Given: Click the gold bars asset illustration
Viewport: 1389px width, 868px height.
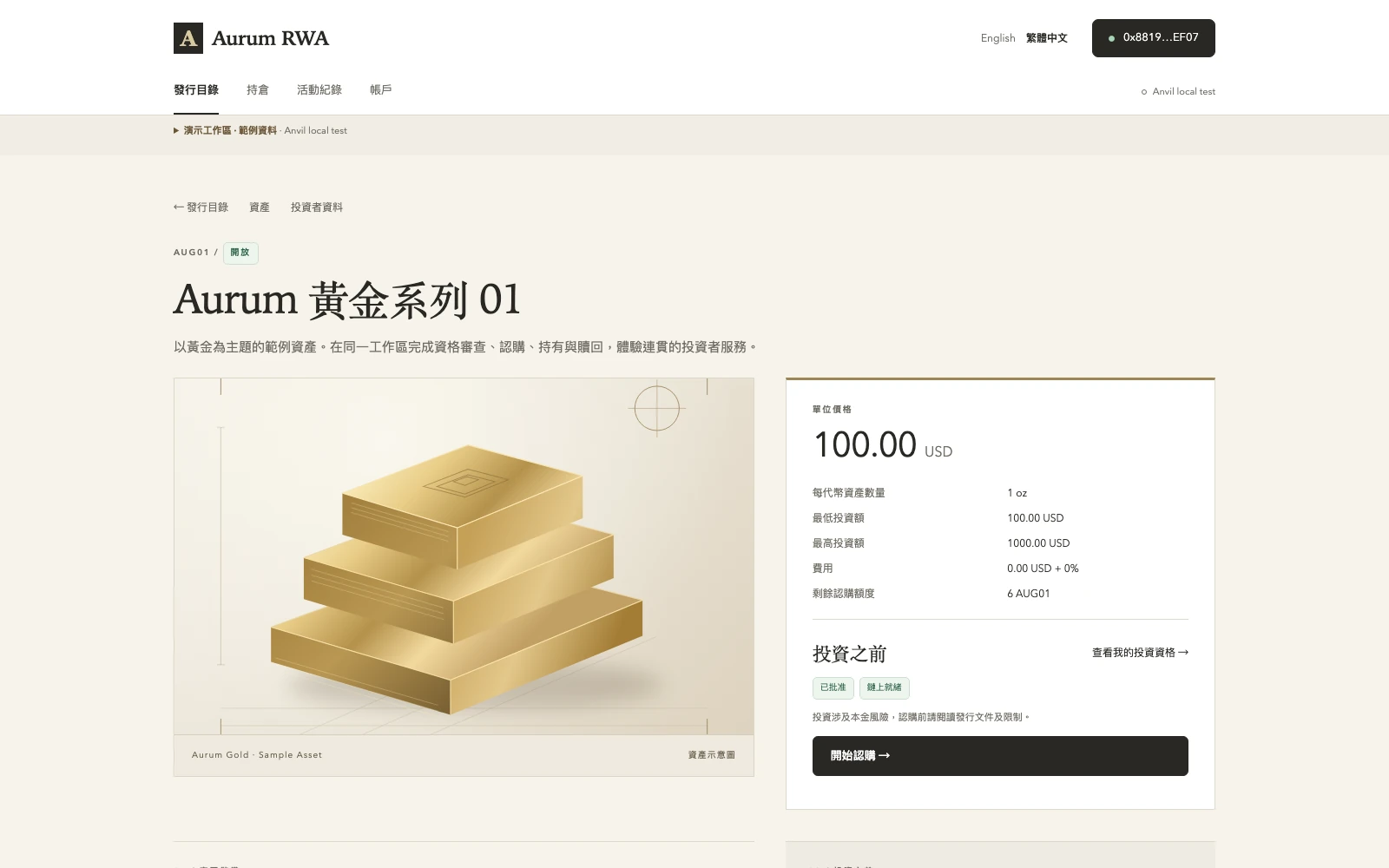Looking at the screenshot, I should 464,556.
